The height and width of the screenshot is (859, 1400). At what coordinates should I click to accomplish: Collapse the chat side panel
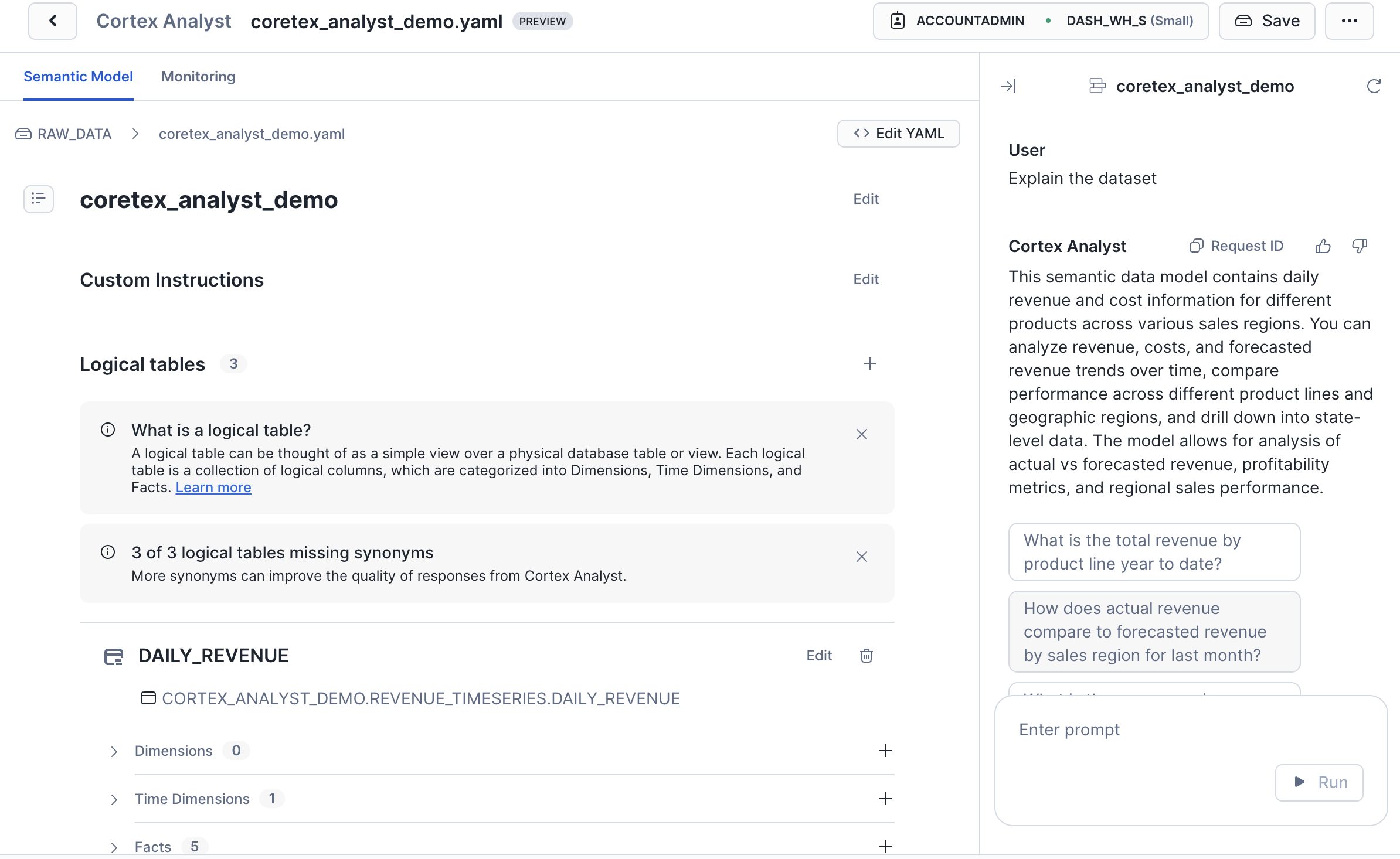[x=1008, y=87]
